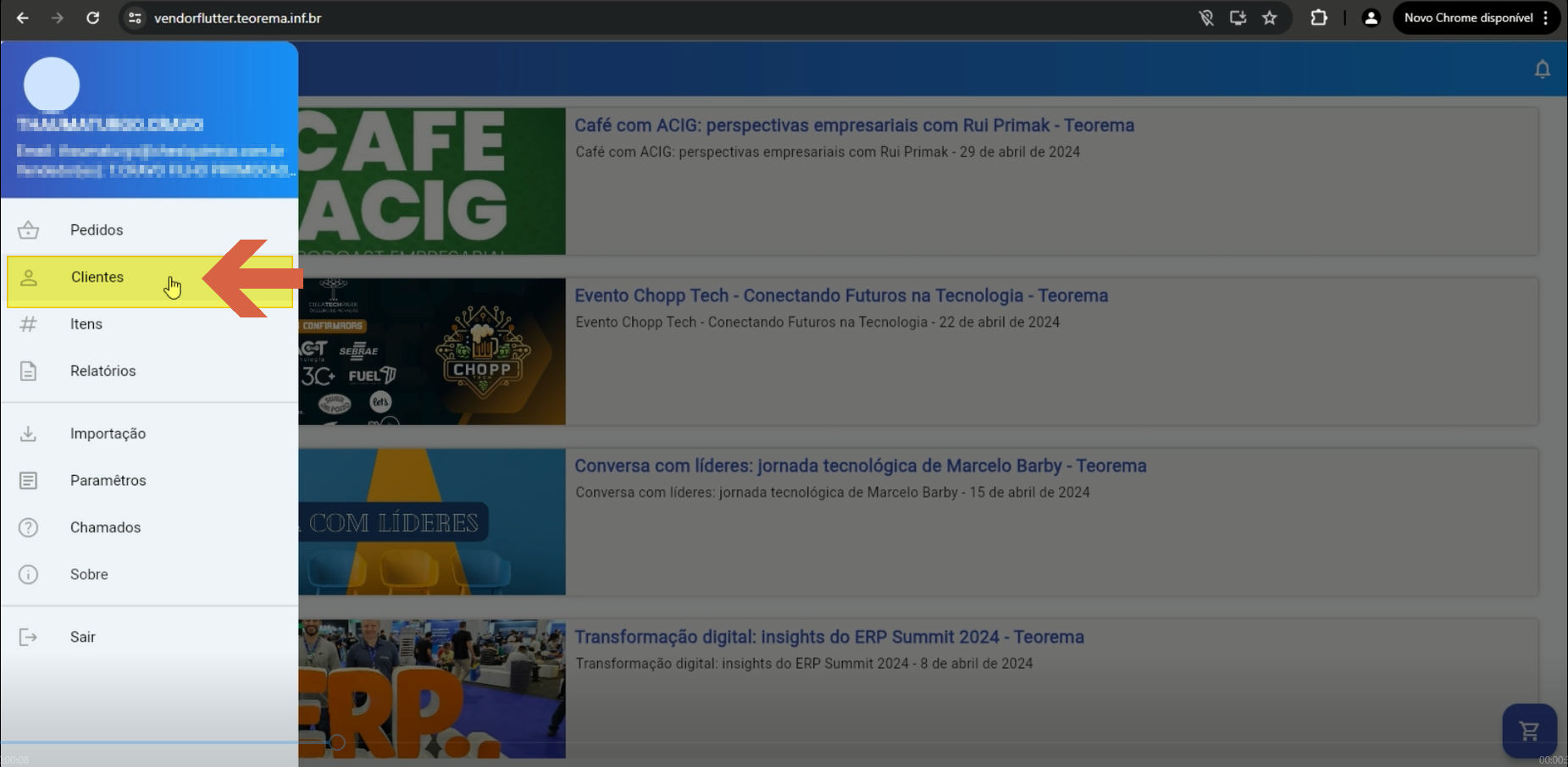Click the Chopp Tech thumbnail image
The image size is (1568, 767).
pyautogui.click(x=432, y=351)
